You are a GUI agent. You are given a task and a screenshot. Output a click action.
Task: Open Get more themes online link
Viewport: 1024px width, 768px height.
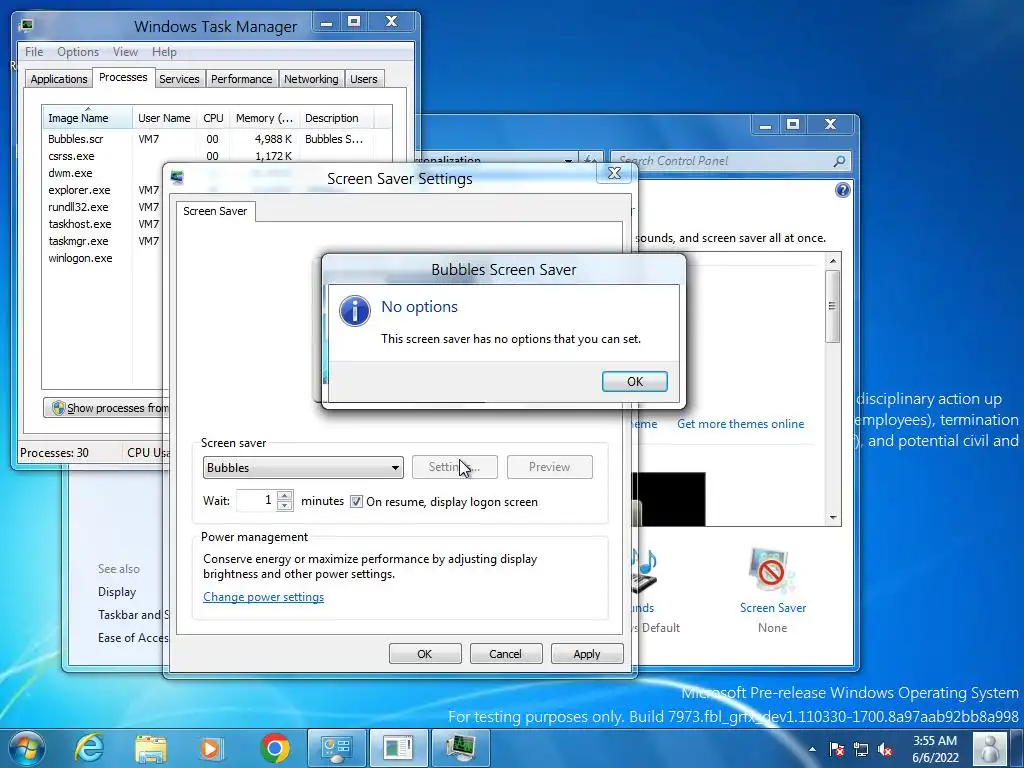pos(741,424)
